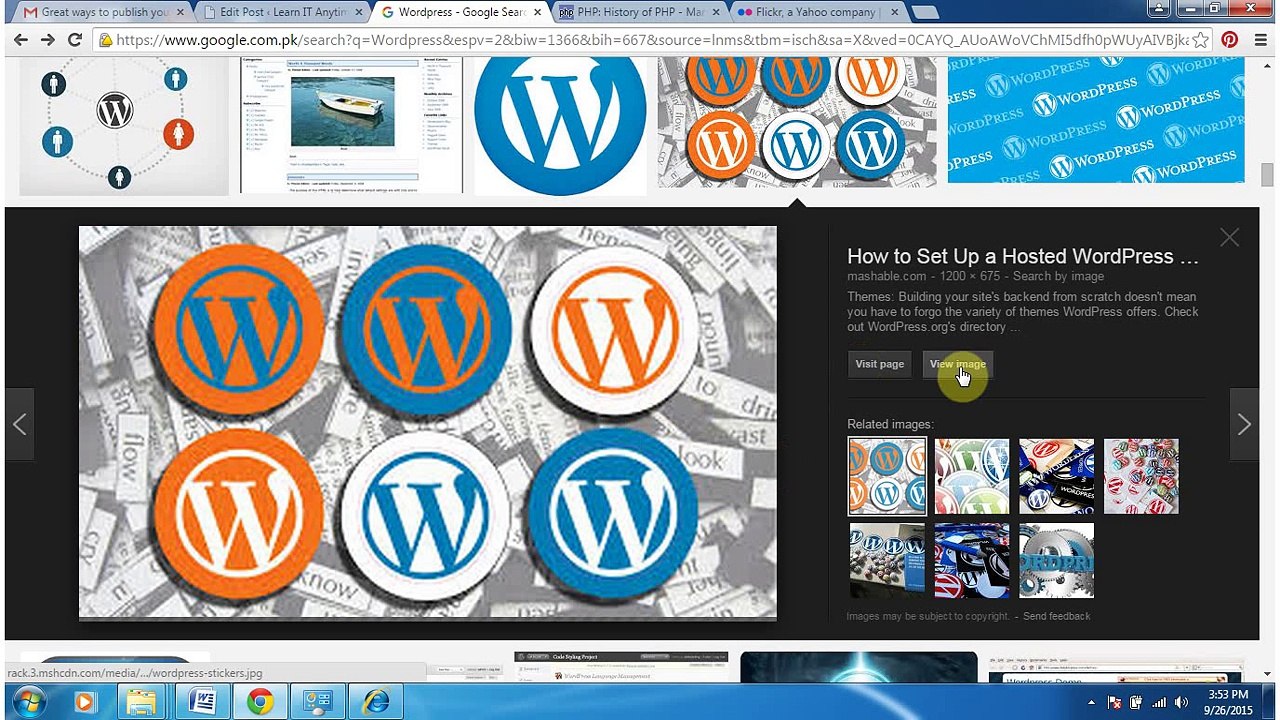Click the page vertical scrollbar thumb

[x=1267, y=175]
